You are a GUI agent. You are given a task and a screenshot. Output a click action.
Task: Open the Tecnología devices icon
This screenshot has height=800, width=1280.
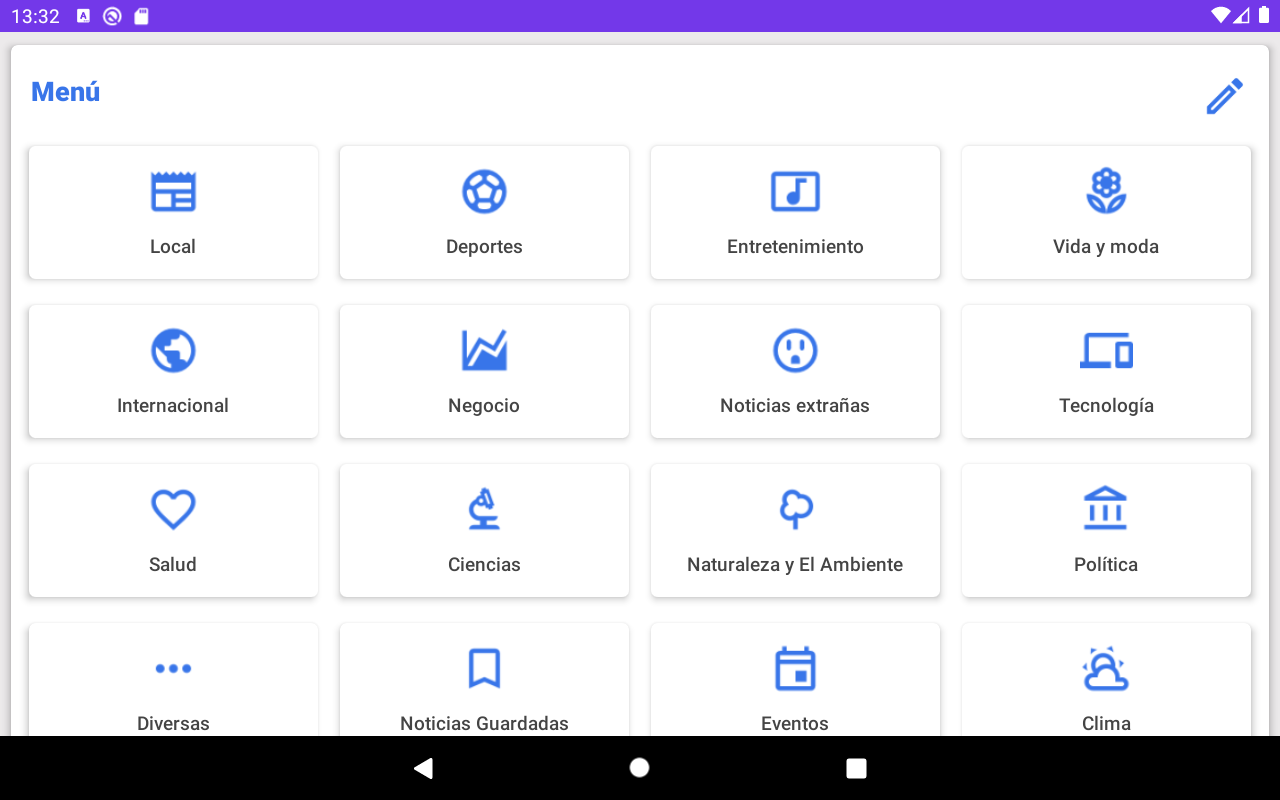[1106, 350]
